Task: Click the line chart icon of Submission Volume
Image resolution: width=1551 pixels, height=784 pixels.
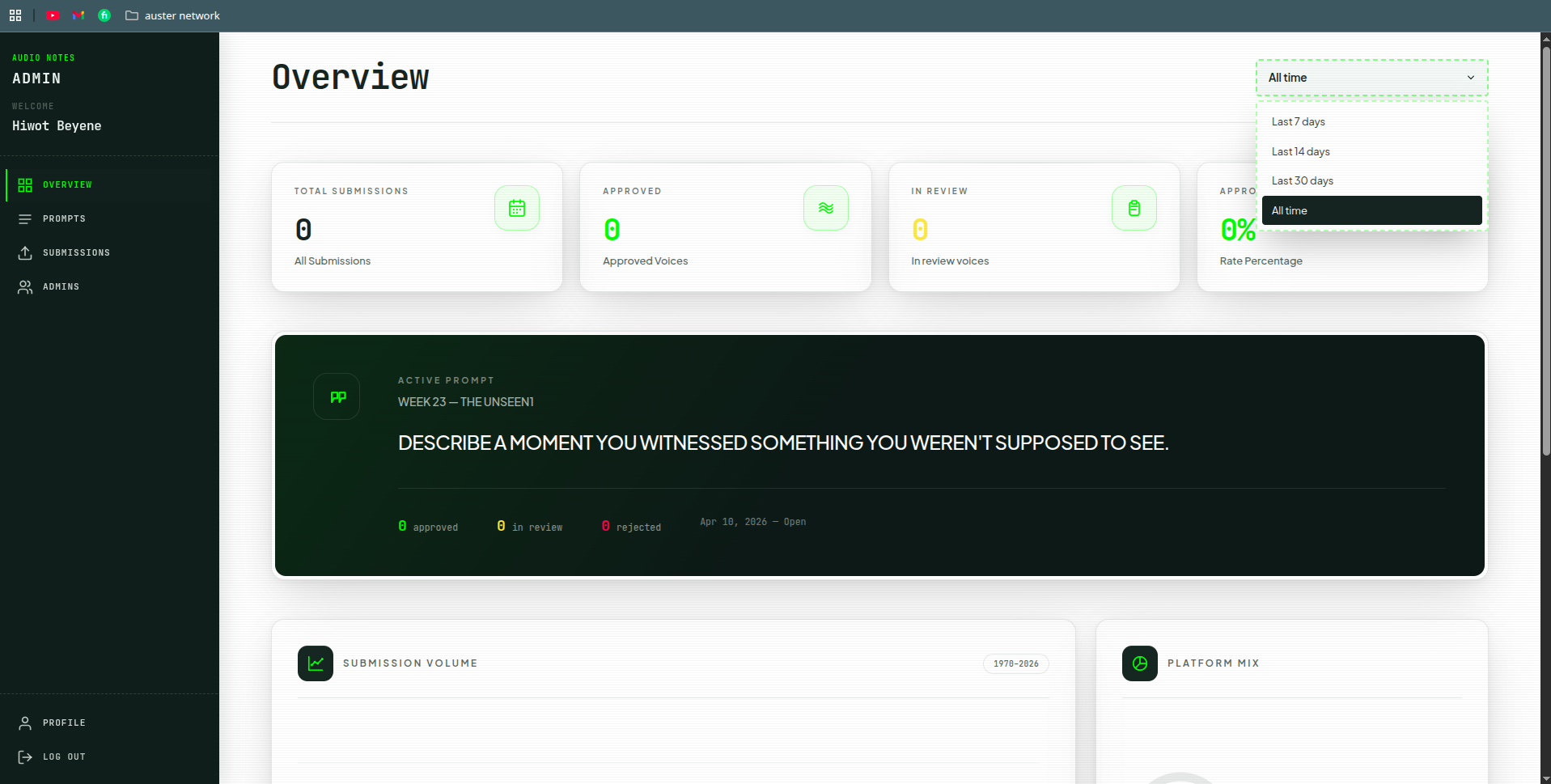Action: click(x=316, y=663)
